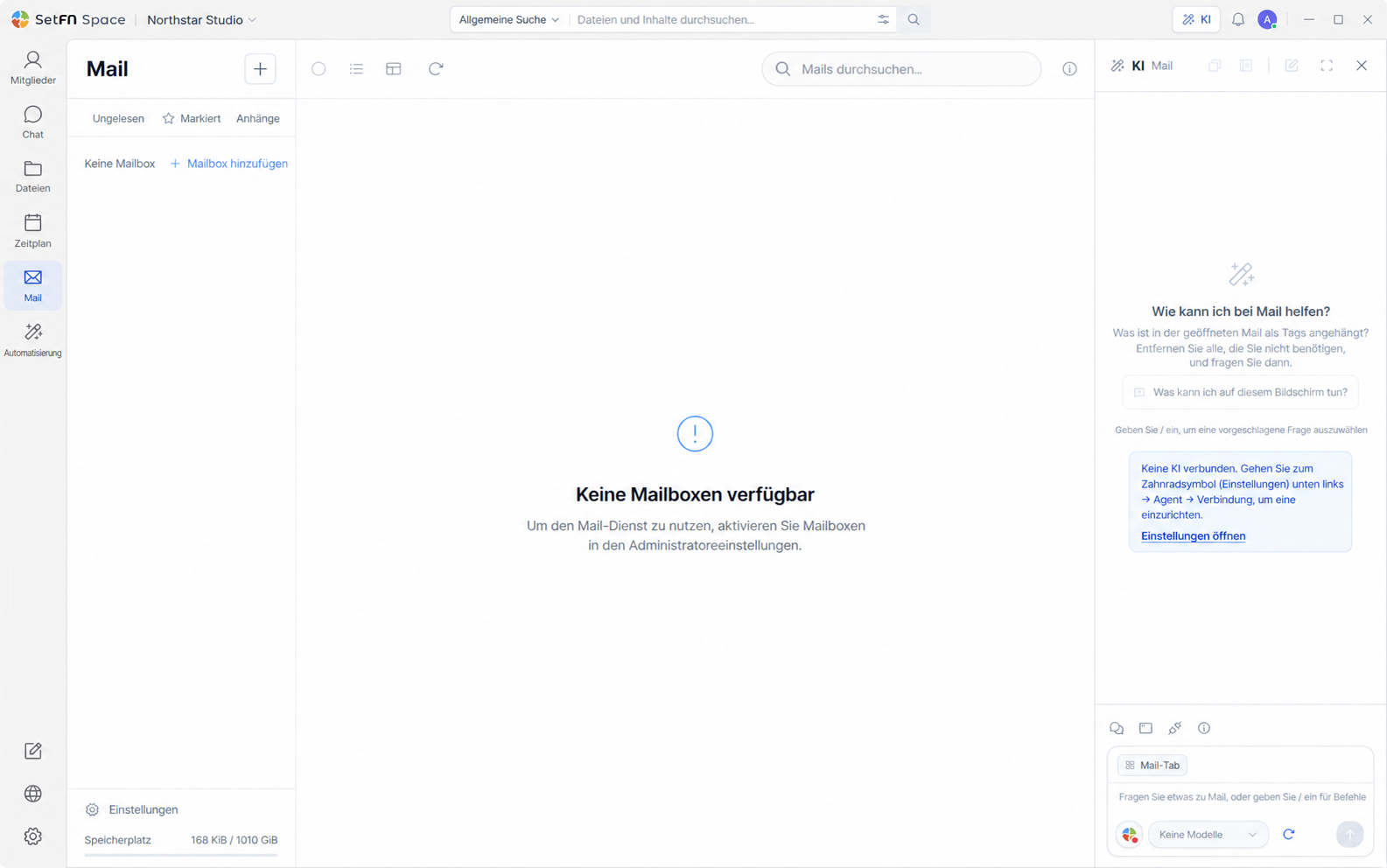
Task: Toggle the Markiert star filter
Action: coord(192,118)
